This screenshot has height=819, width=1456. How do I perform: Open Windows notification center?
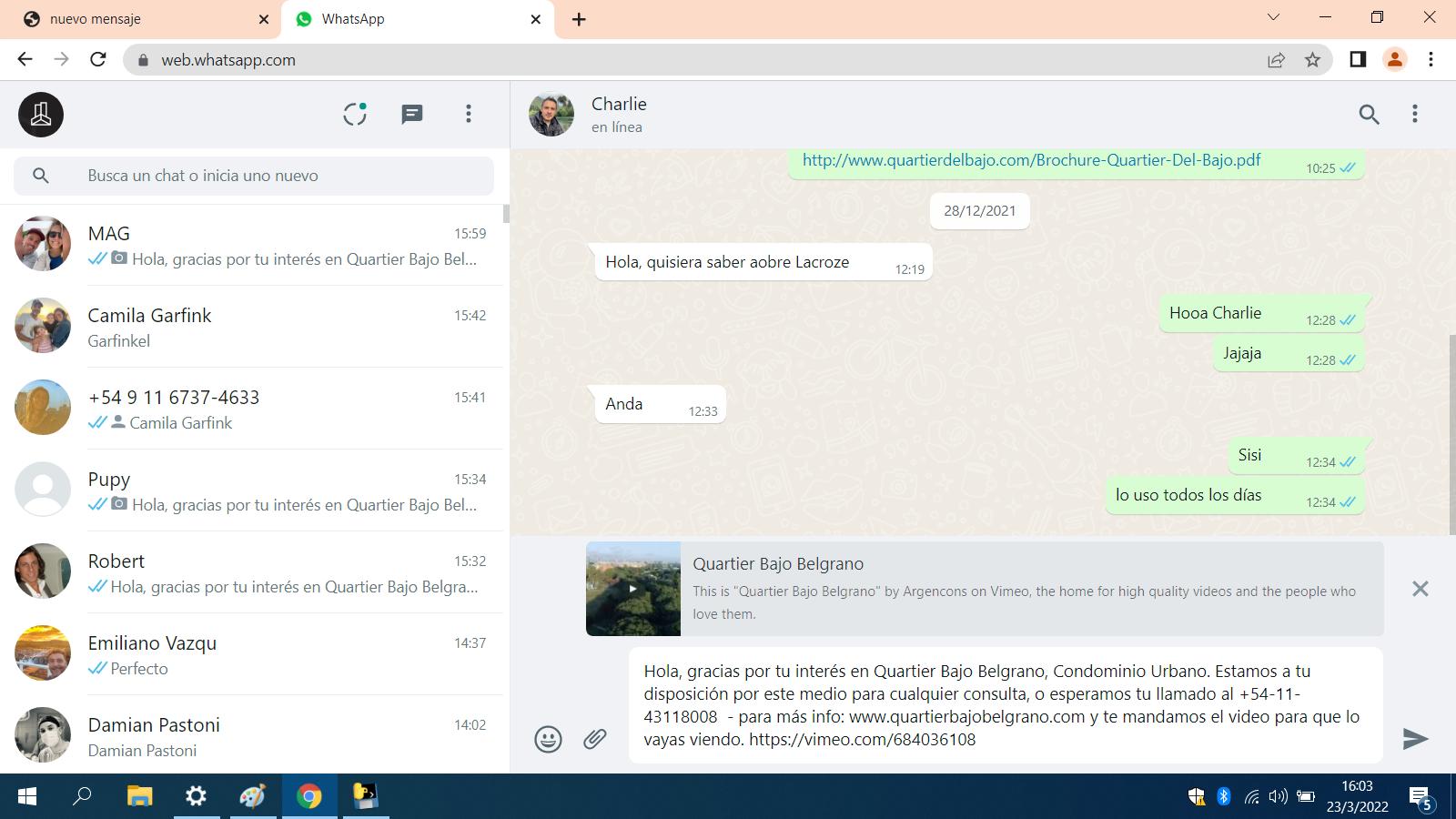coord(1421,798)
